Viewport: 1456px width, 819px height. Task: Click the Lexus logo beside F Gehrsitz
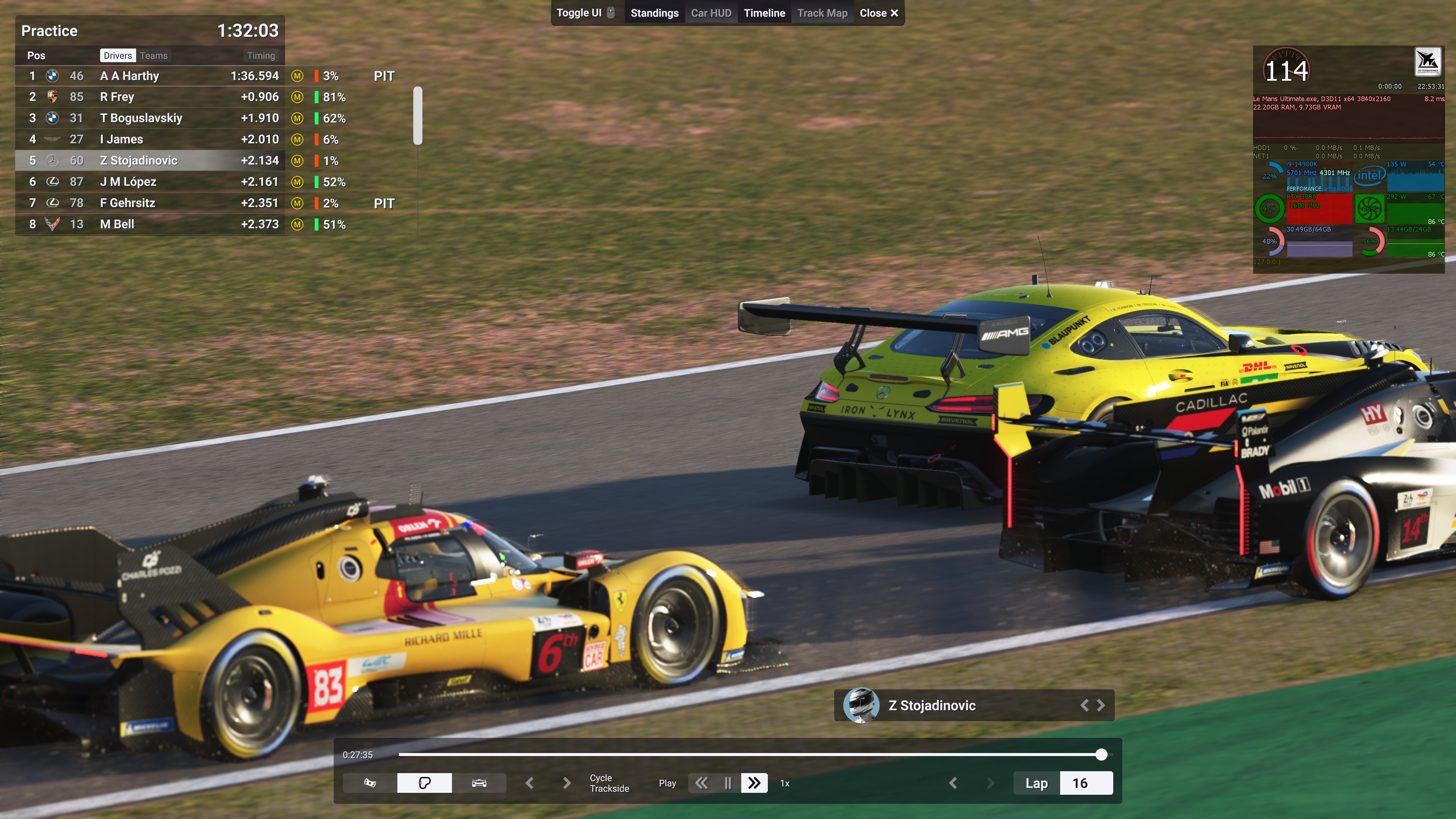click(52, 203)
